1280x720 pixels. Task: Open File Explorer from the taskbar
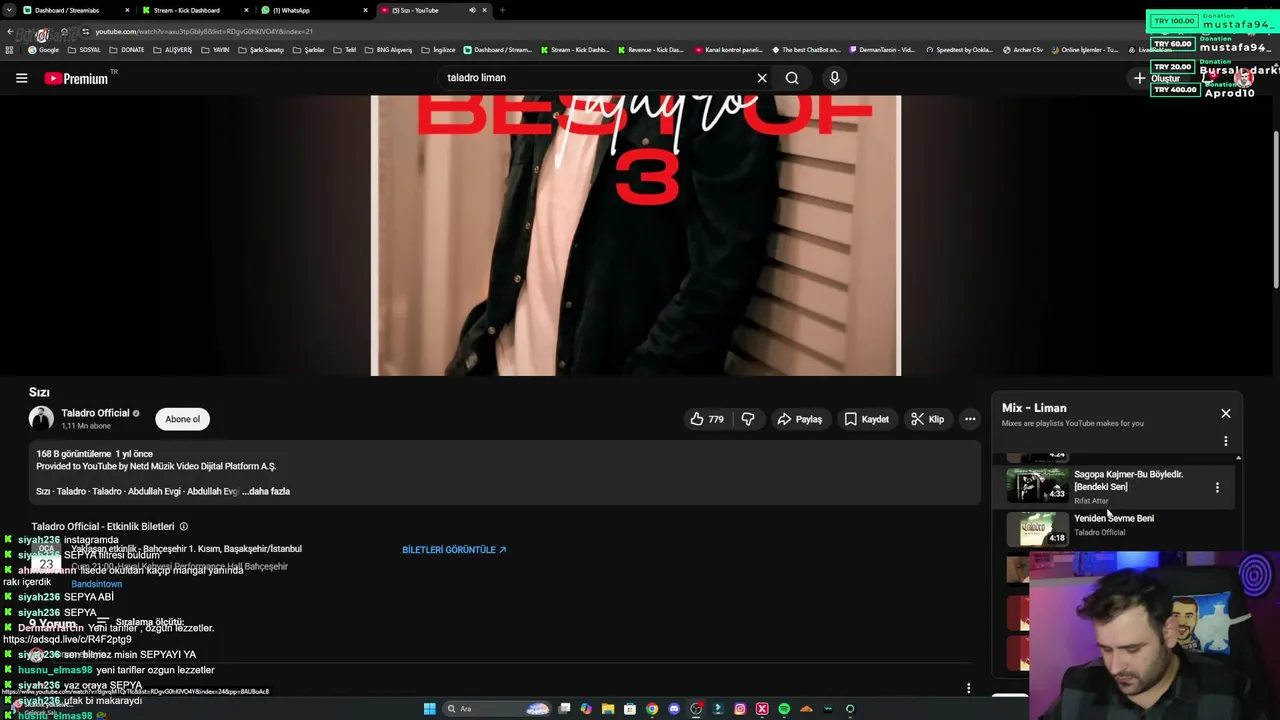(x=608, y=709)
